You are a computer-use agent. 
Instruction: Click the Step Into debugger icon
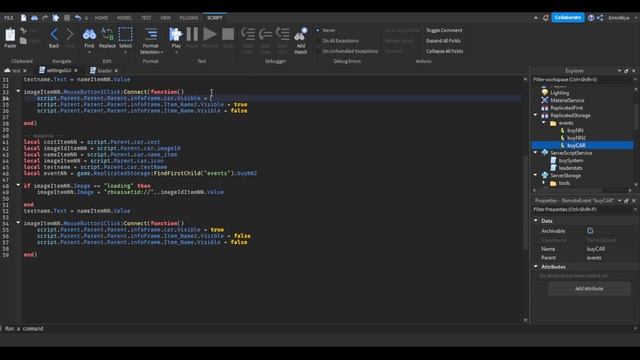248,34
